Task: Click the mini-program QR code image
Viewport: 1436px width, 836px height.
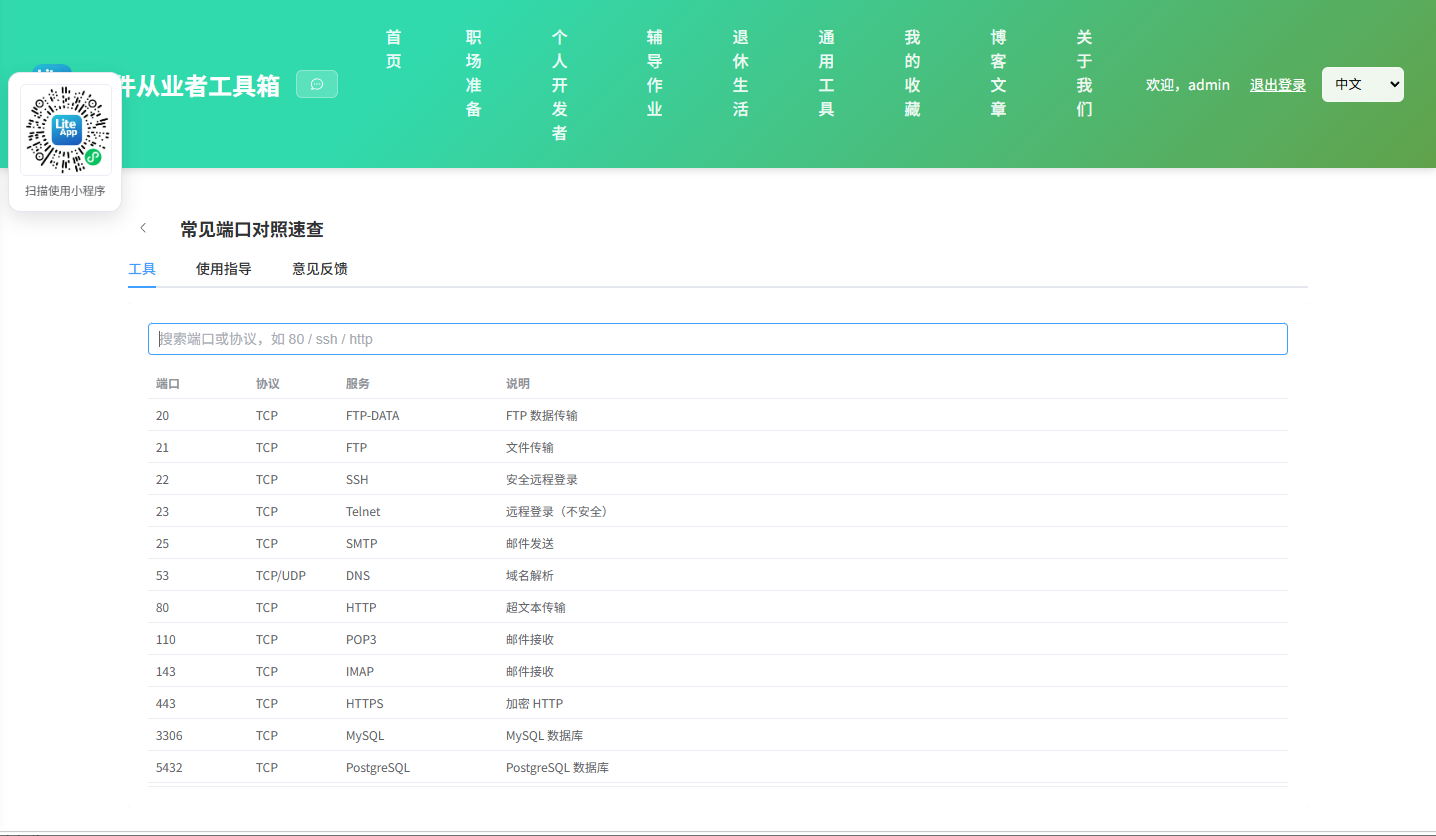Action: click(x=65, y=130)
